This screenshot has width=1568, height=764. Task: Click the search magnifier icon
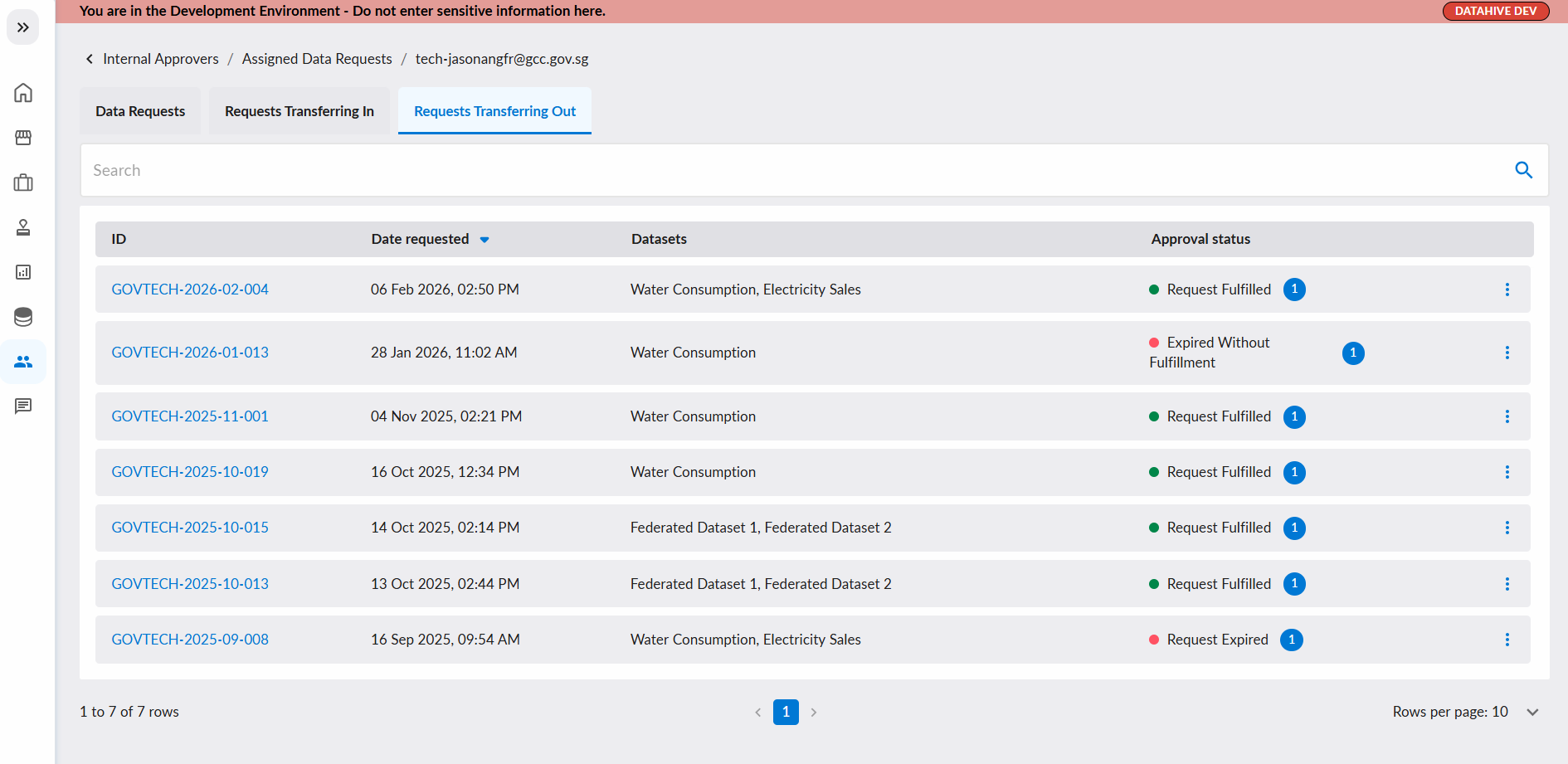[x=1523, y=170]
